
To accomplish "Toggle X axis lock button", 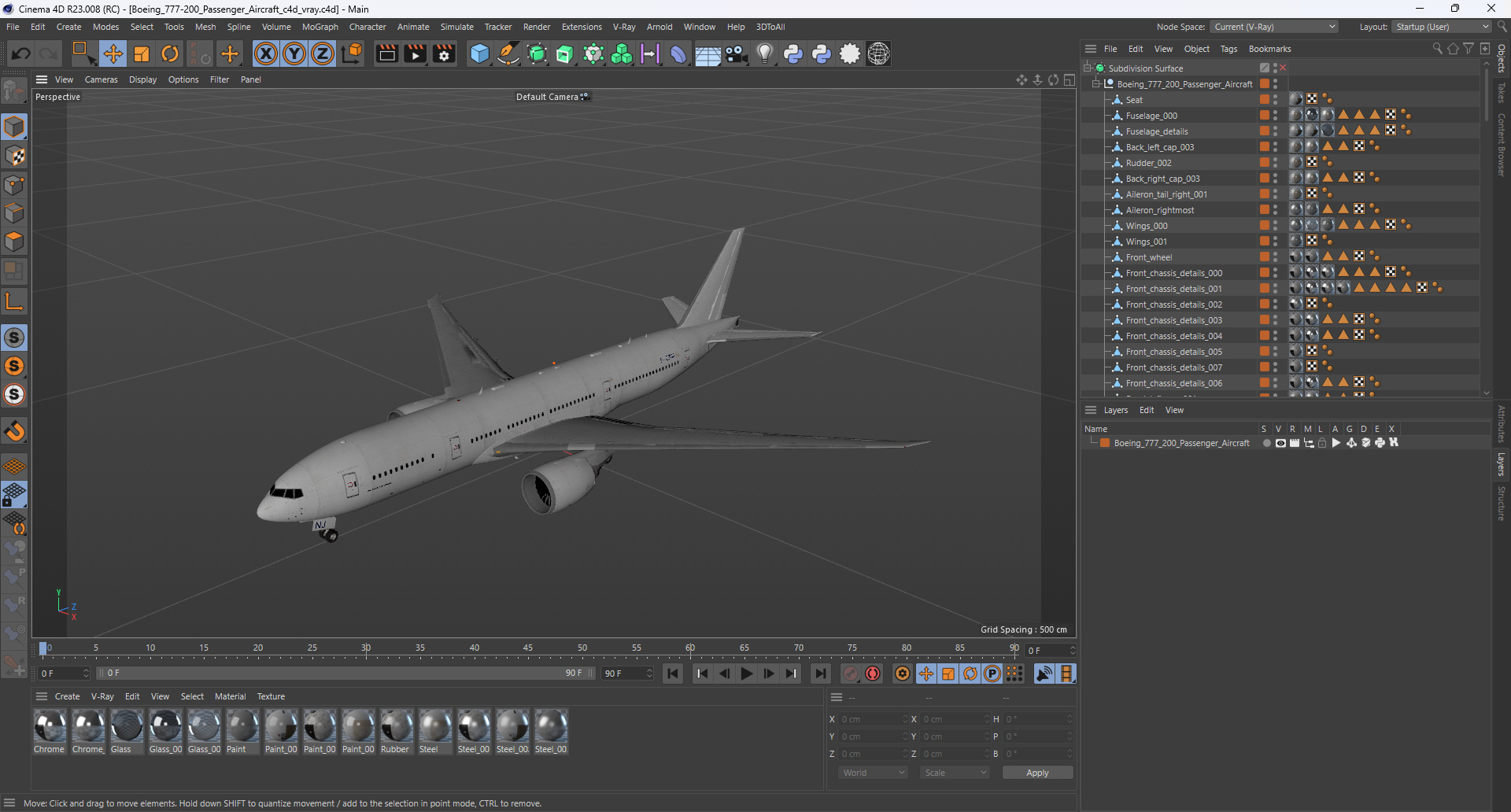I will pos(266,54).
